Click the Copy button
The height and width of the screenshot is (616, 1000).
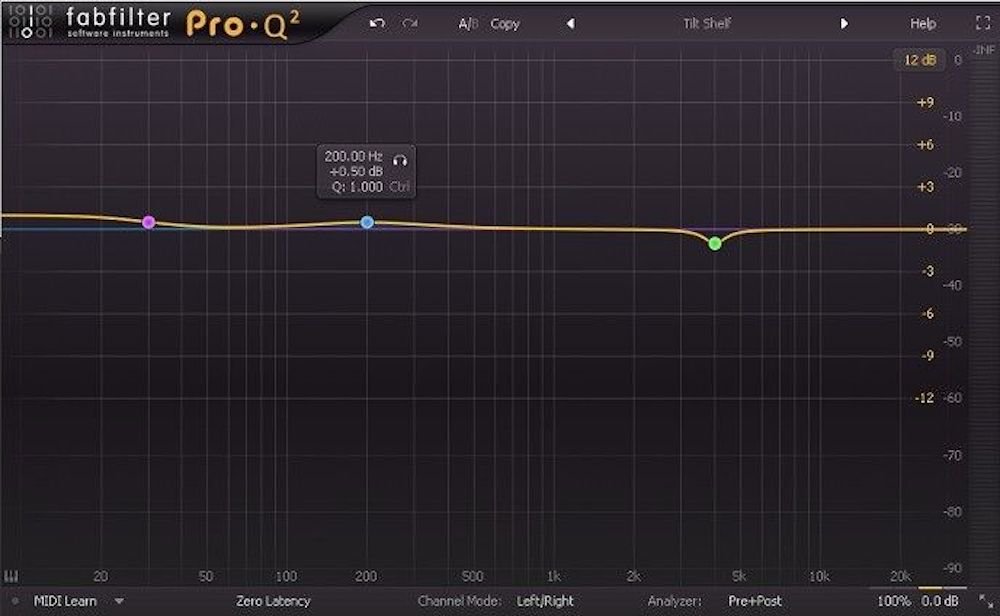(x=505, y=23)
